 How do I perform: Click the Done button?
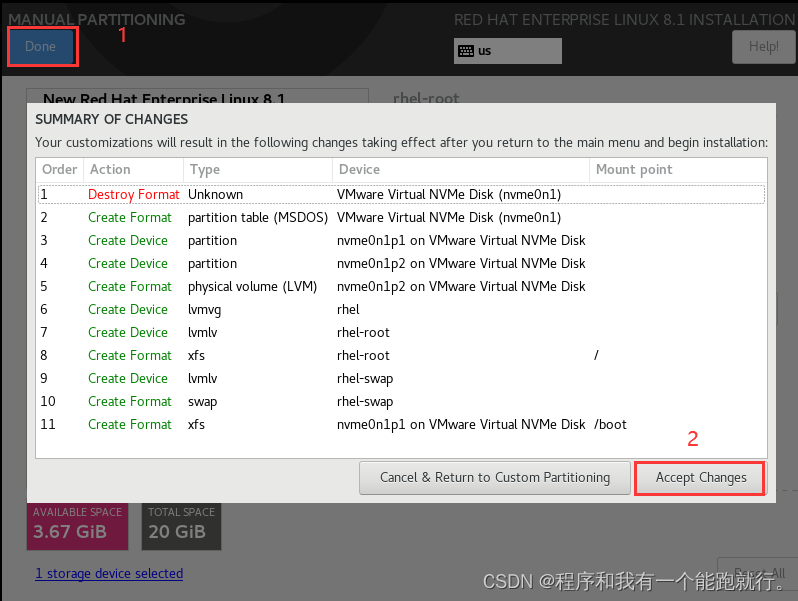(x=41, y=46)
